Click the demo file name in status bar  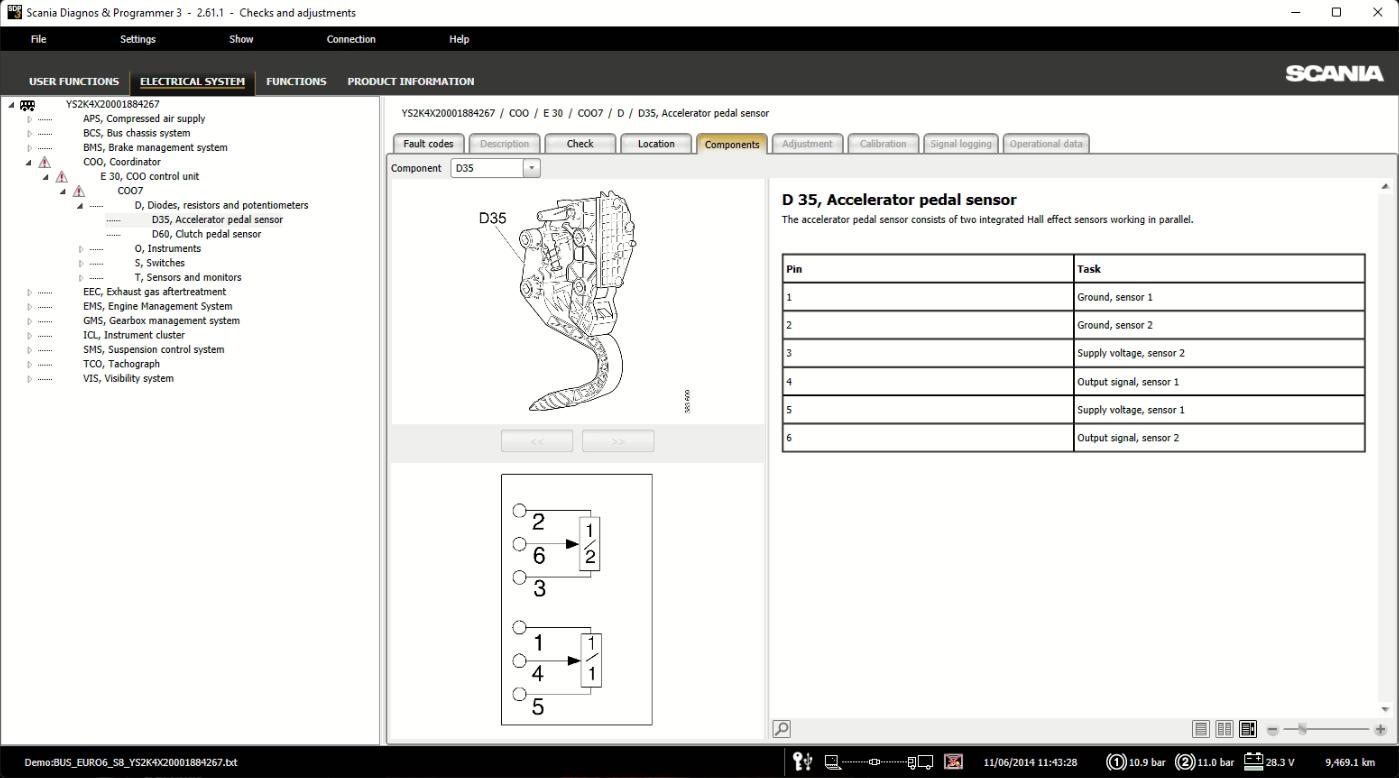pyautogui.click(x=131, y=763)
